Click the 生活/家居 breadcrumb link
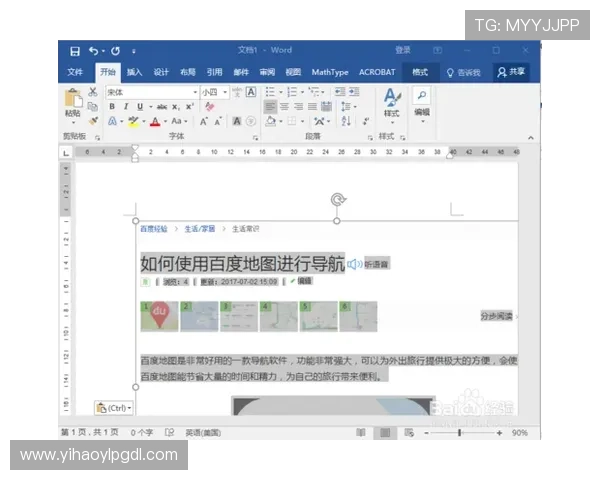The height and width of the screenshot is (480, 600). [x=200, y=229]
